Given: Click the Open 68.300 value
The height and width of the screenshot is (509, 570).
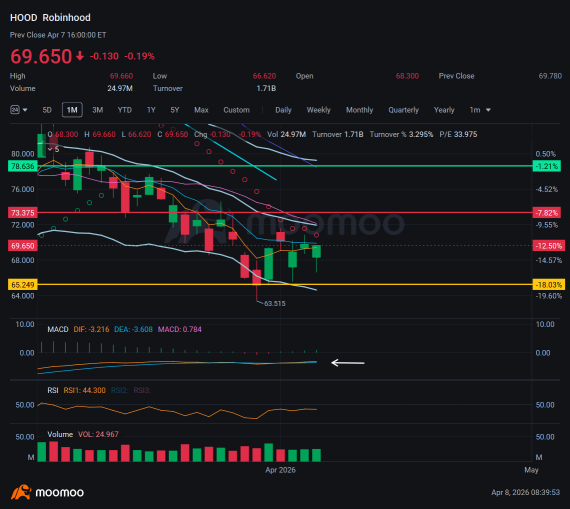Looking at the screenshot, I should pos(407,76).
